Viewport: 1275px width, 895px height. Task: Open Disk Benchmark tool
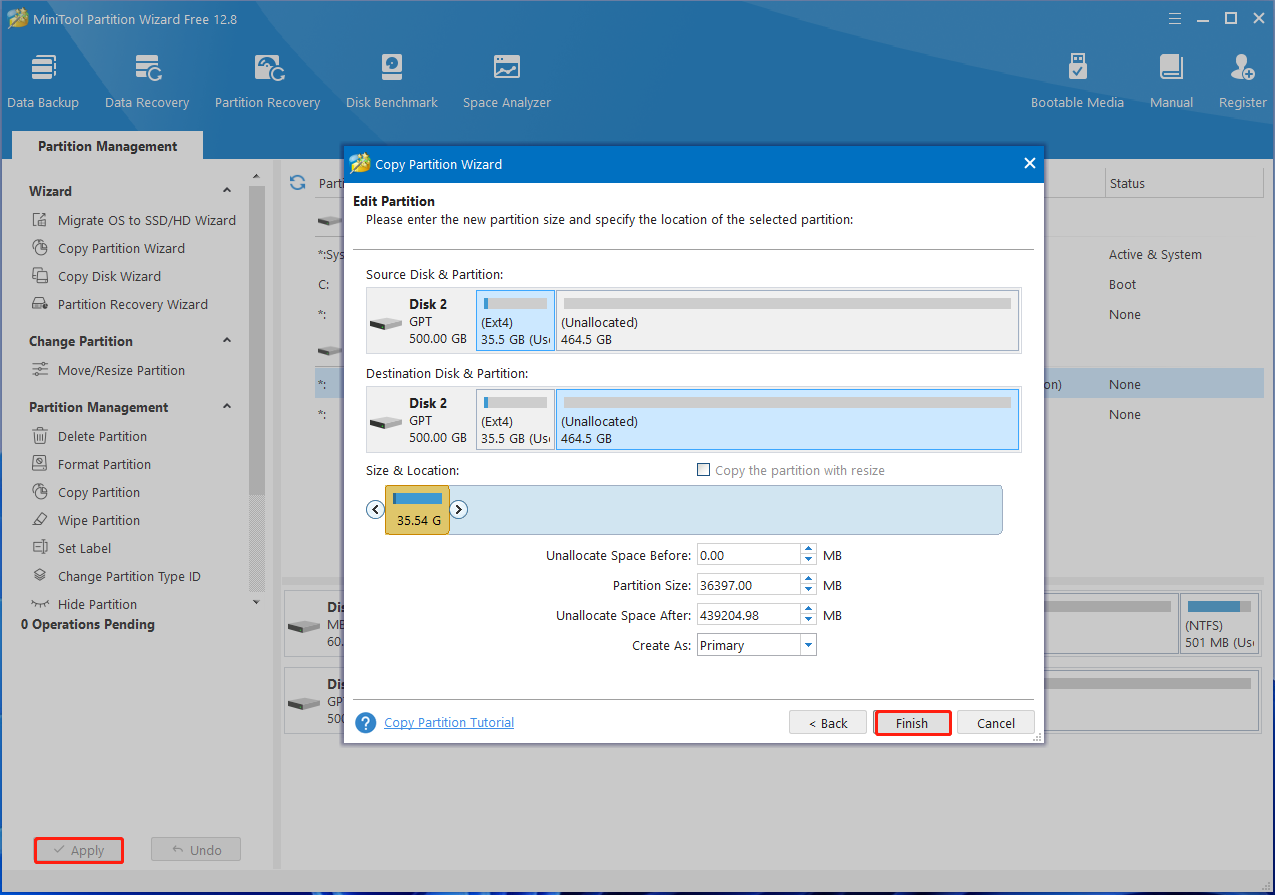tap(392, 81)
